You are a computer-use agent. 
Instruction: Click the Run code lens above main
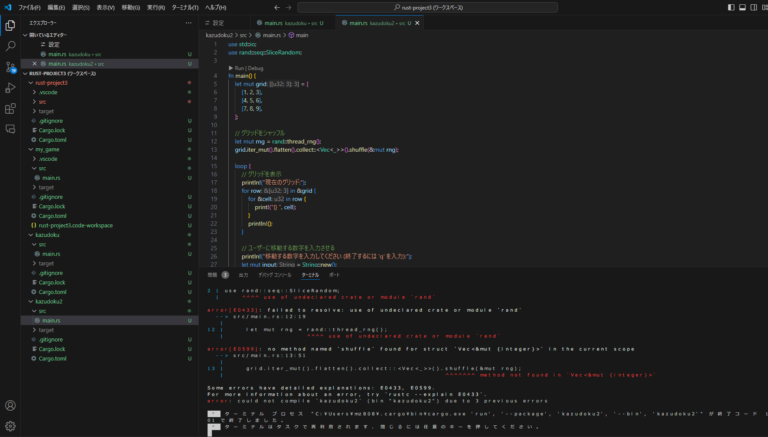[x=238, y=67]
